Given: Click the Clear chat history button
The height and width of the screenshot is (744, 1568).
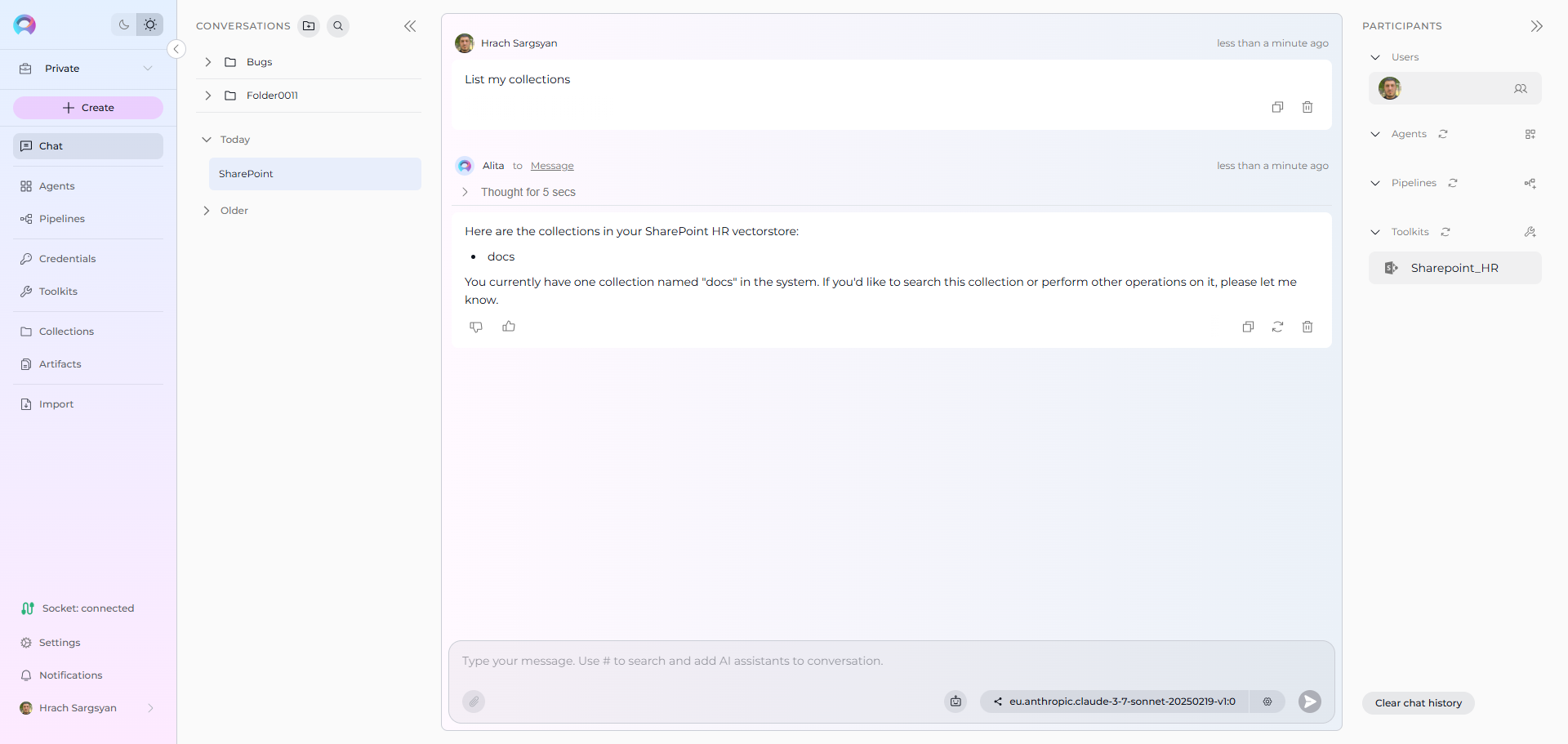Looking at the screenshot, I should pos(1418,703).
